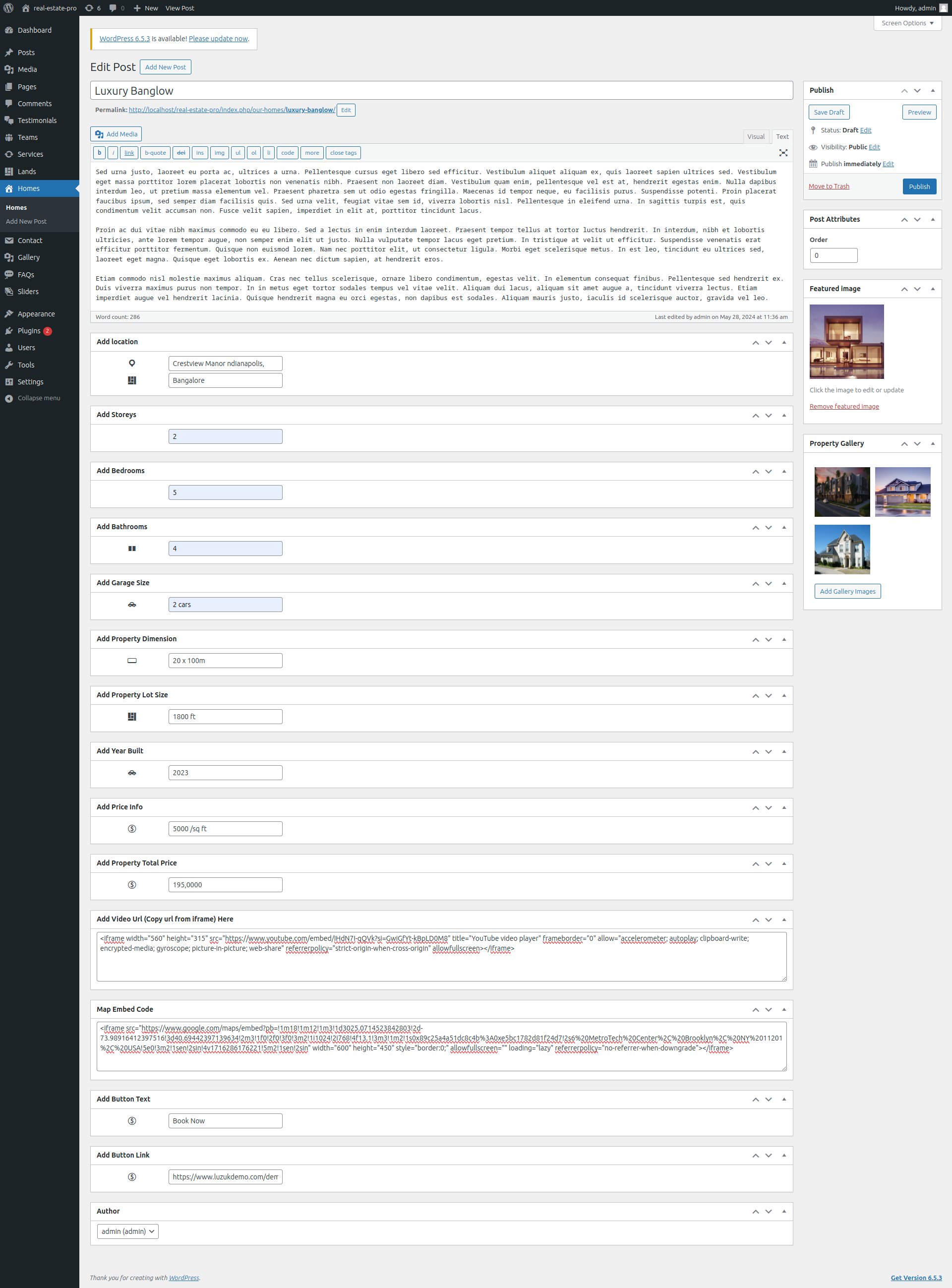952x1288 pixels.
Task: Open the Posts menu
Action: pyautogui.click(x=26, y=53)
